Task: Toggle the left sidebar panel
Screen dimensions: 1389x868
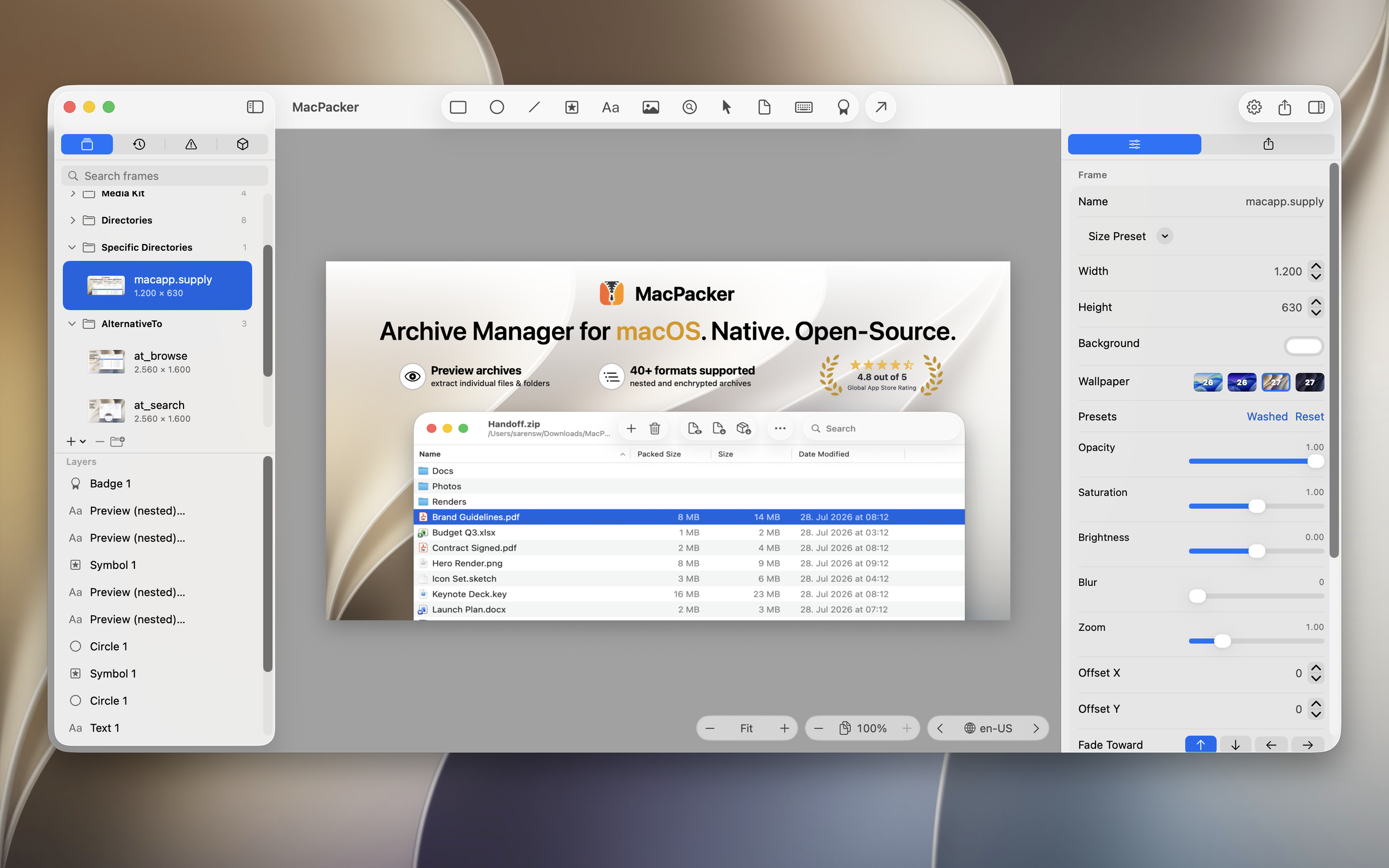Action: 255,107
